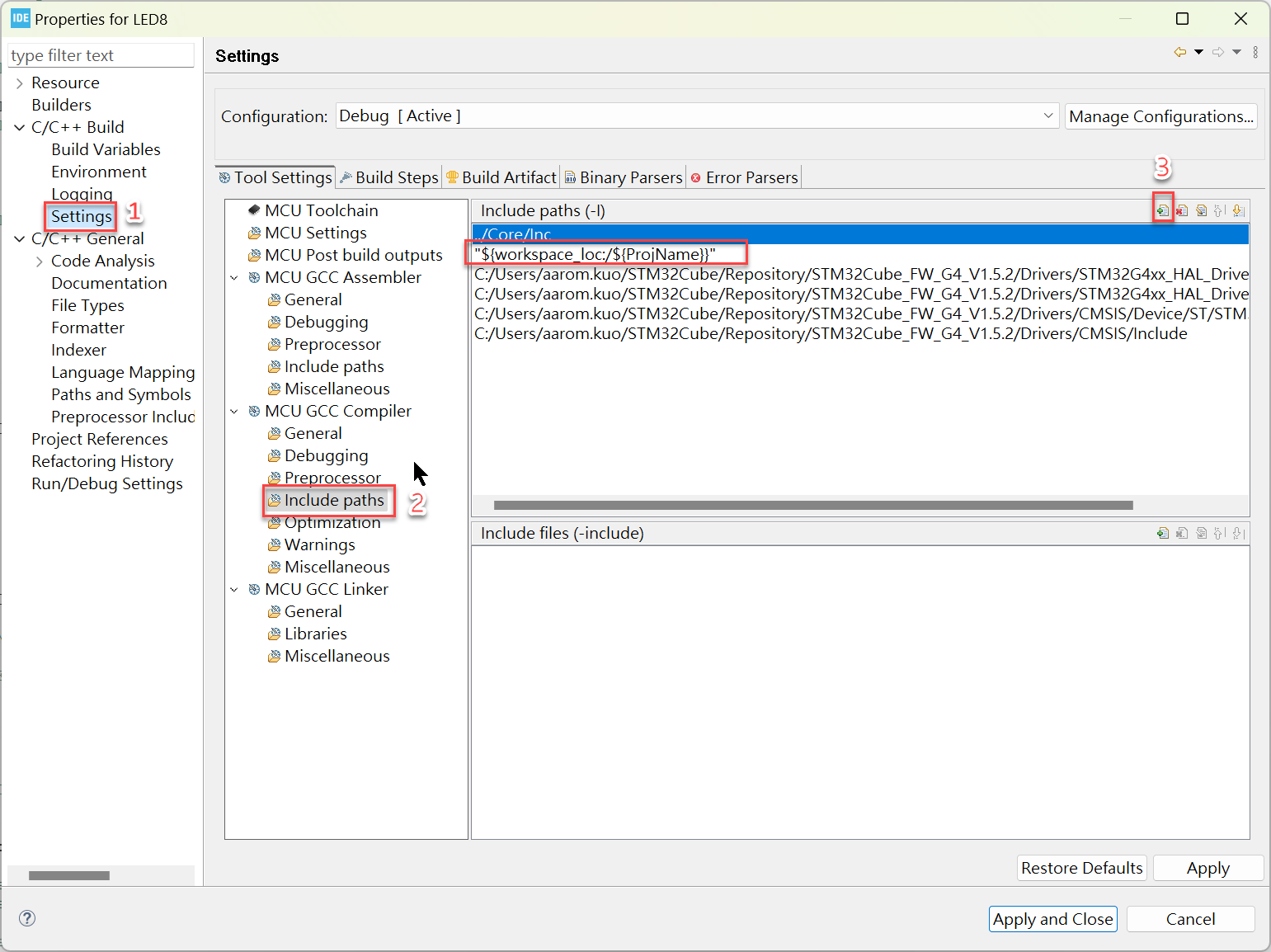Open the Configuration dropdown

(697, 115)
